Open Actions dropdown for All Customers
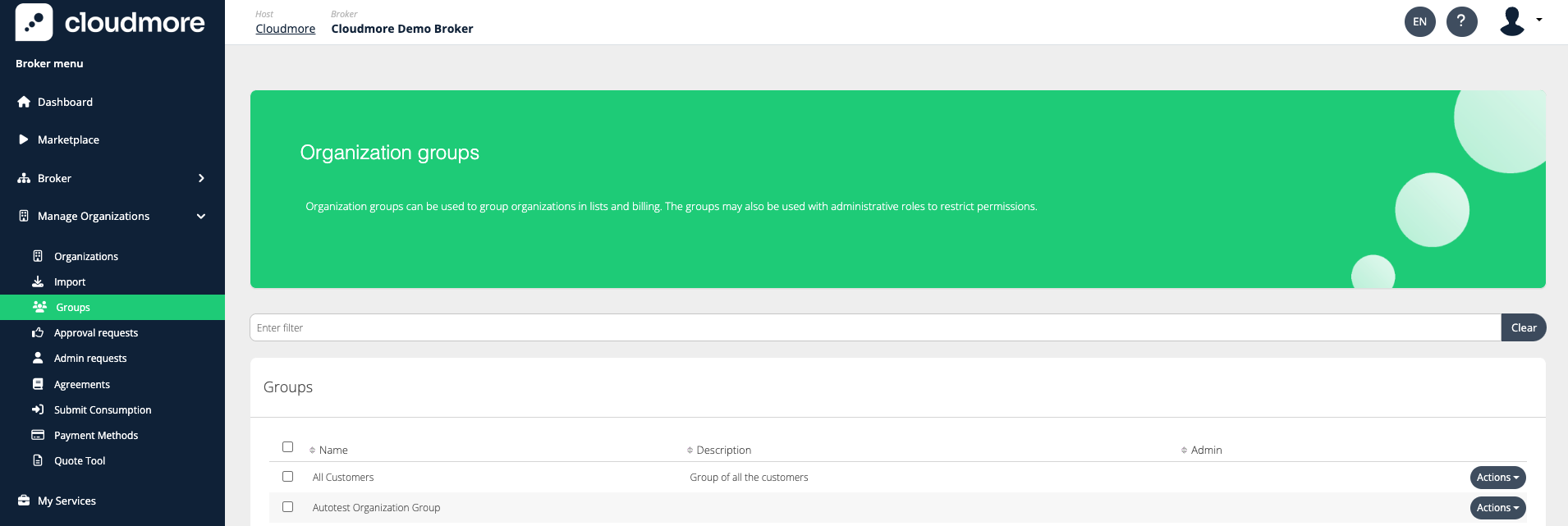 1497,478
